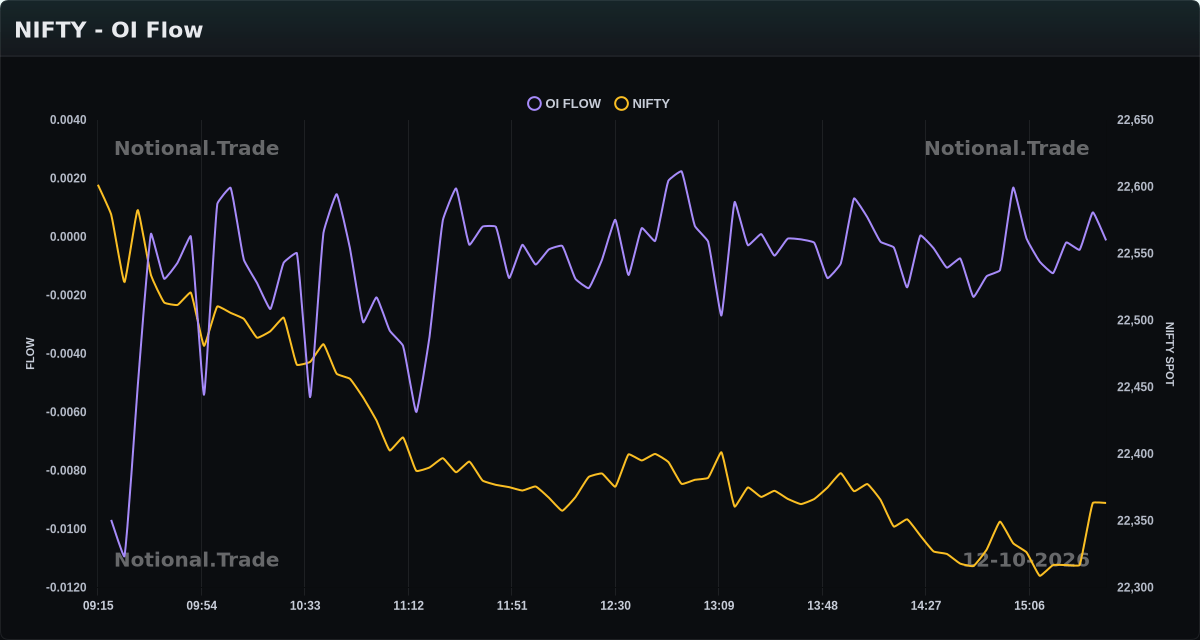Click the 09:54 time axis label
The height and width of the screenshot is (640, 1200).
(202, 606)
